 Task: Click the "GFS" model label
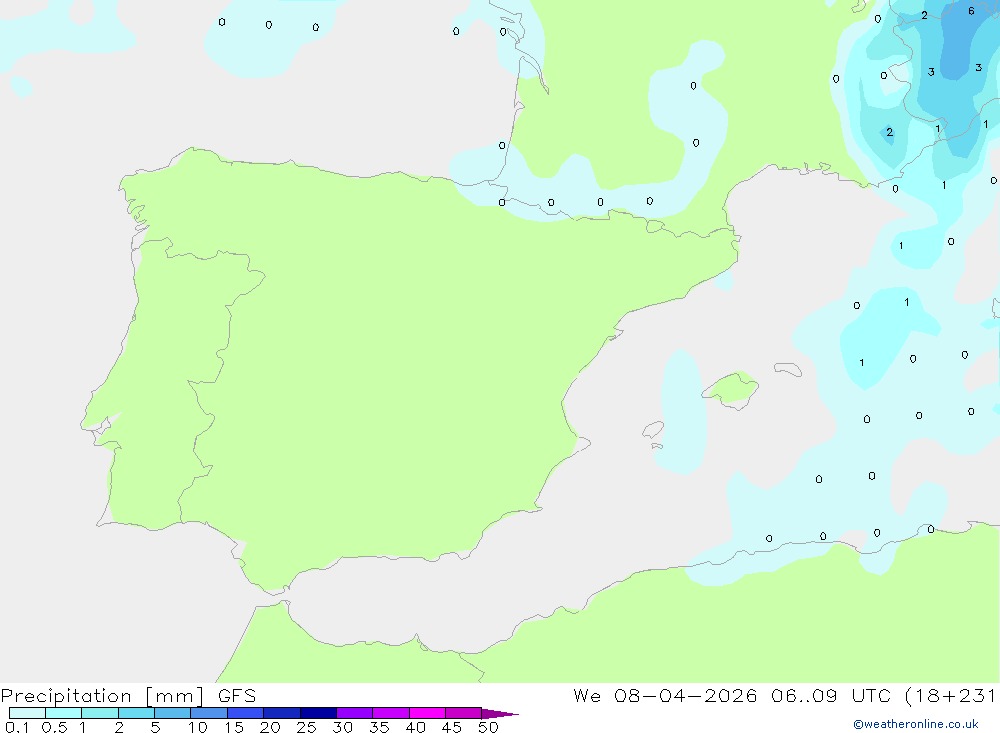click(237, 696)
